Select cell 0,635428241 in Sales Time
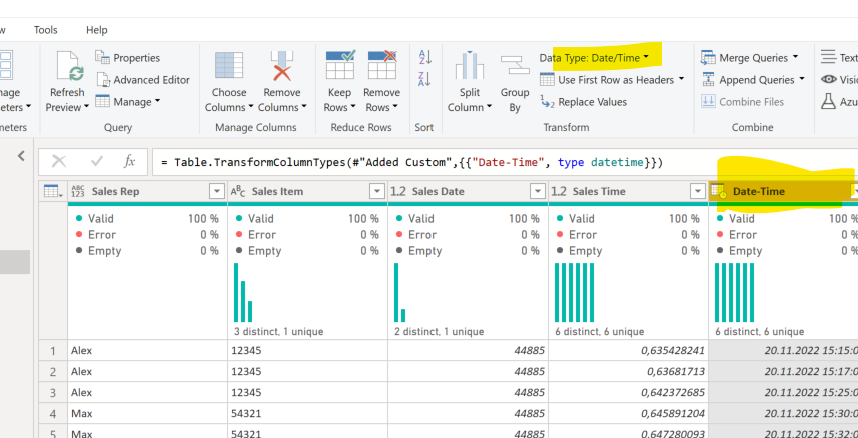The height and width of the screenshot is (438, 858). click(628, 350)
